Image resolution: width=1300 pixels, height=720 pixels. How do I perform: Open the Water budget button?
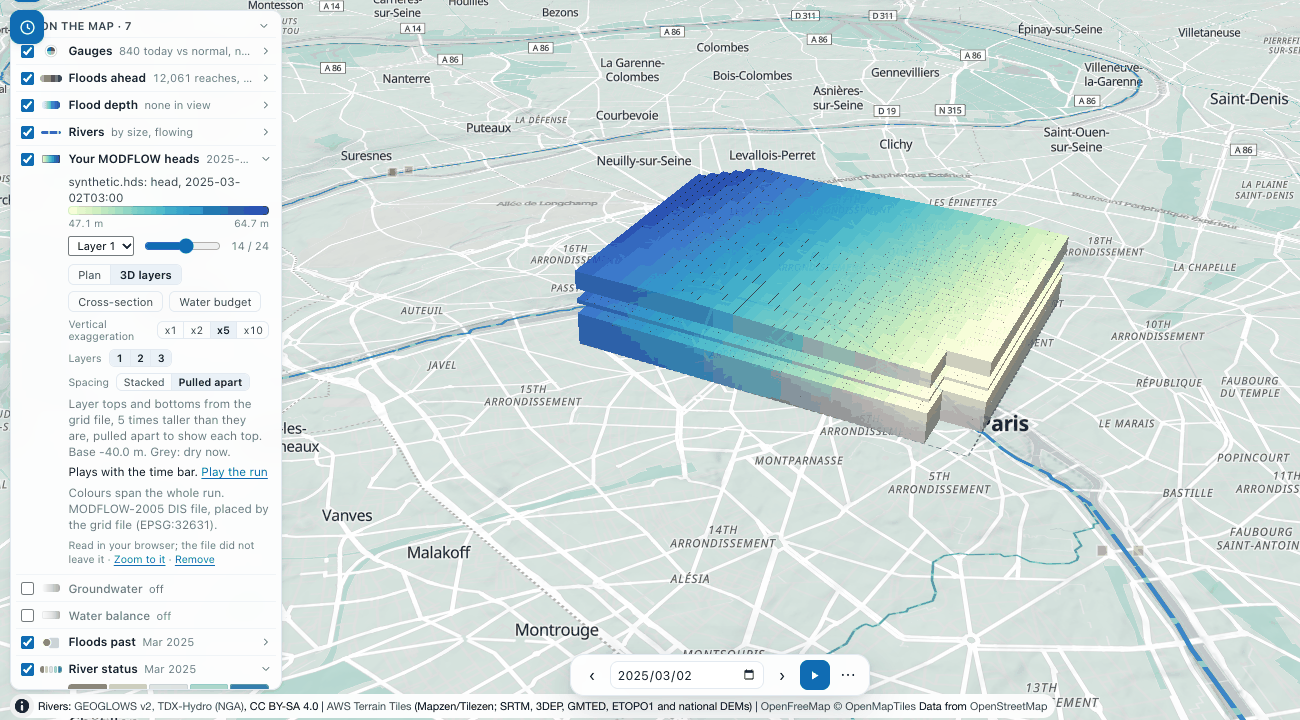coord(215,302)
